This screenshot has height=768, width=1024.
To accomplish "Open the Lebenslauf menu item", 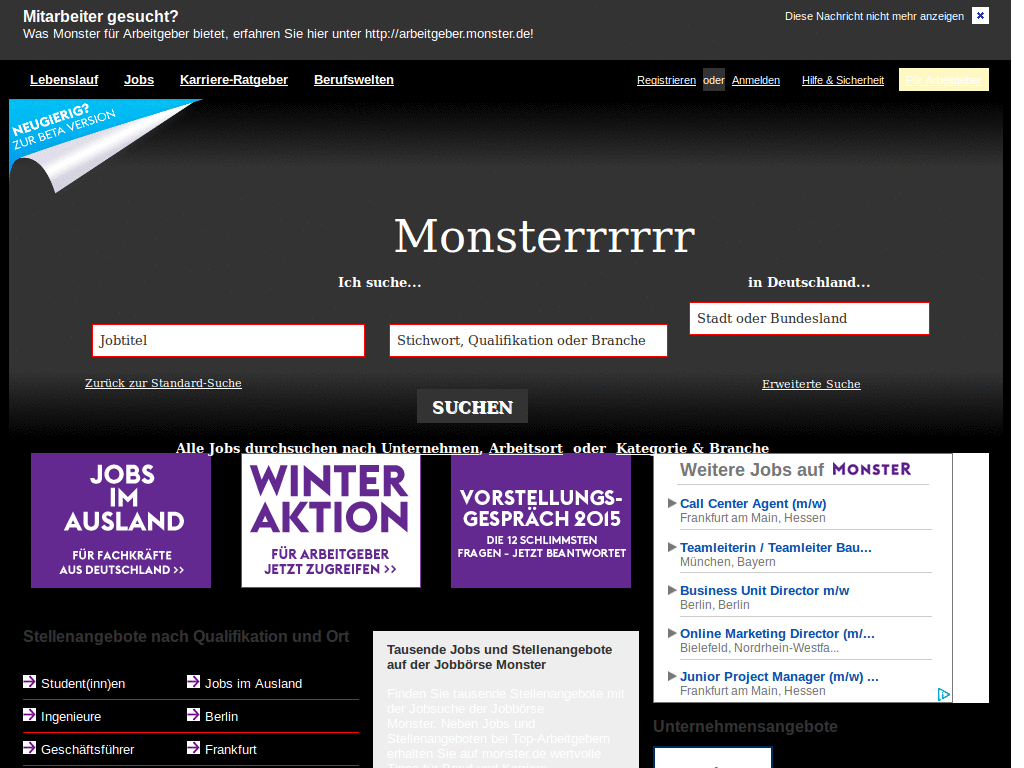I will click(x=64, y=80).
